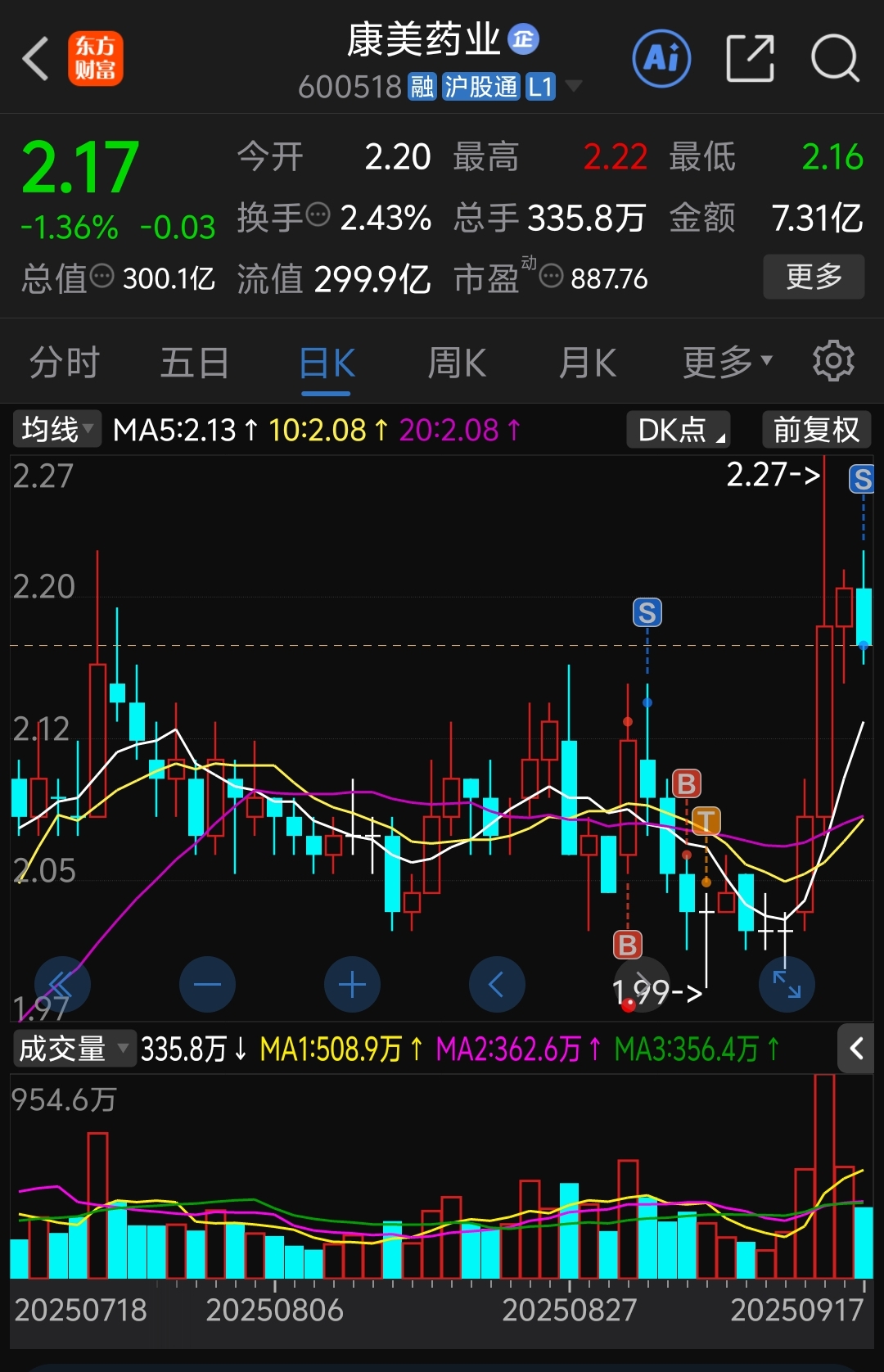Tap the low price 1.99-> annotation

coord(657,993)
